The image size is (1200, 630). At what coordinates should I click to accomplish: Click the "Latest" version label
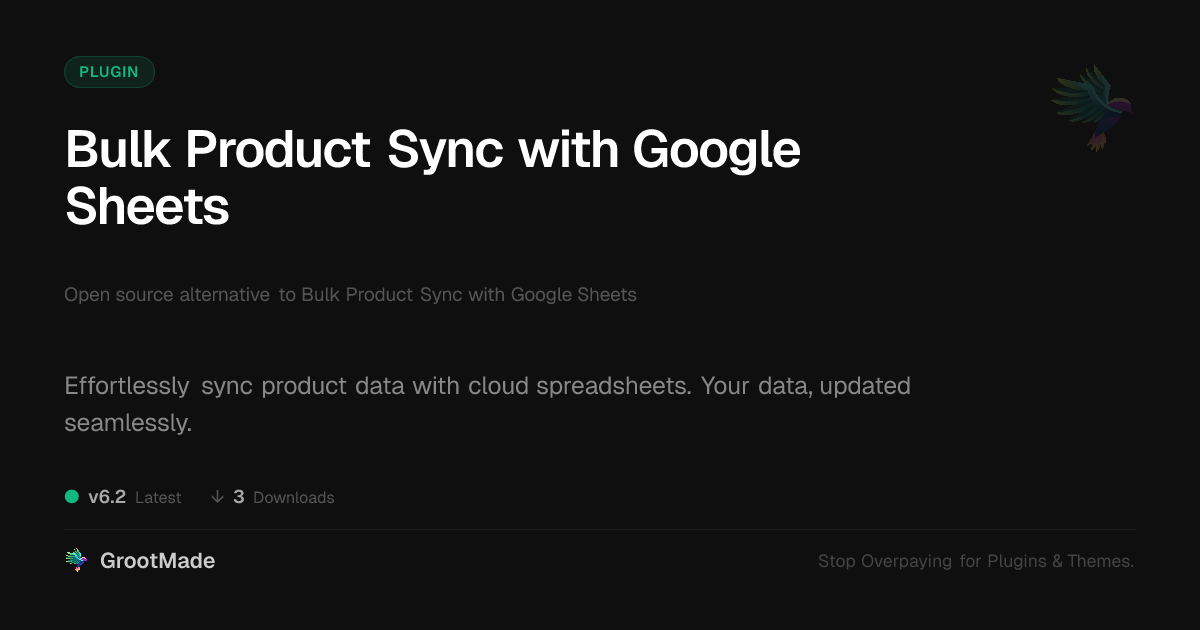[158, 498]
